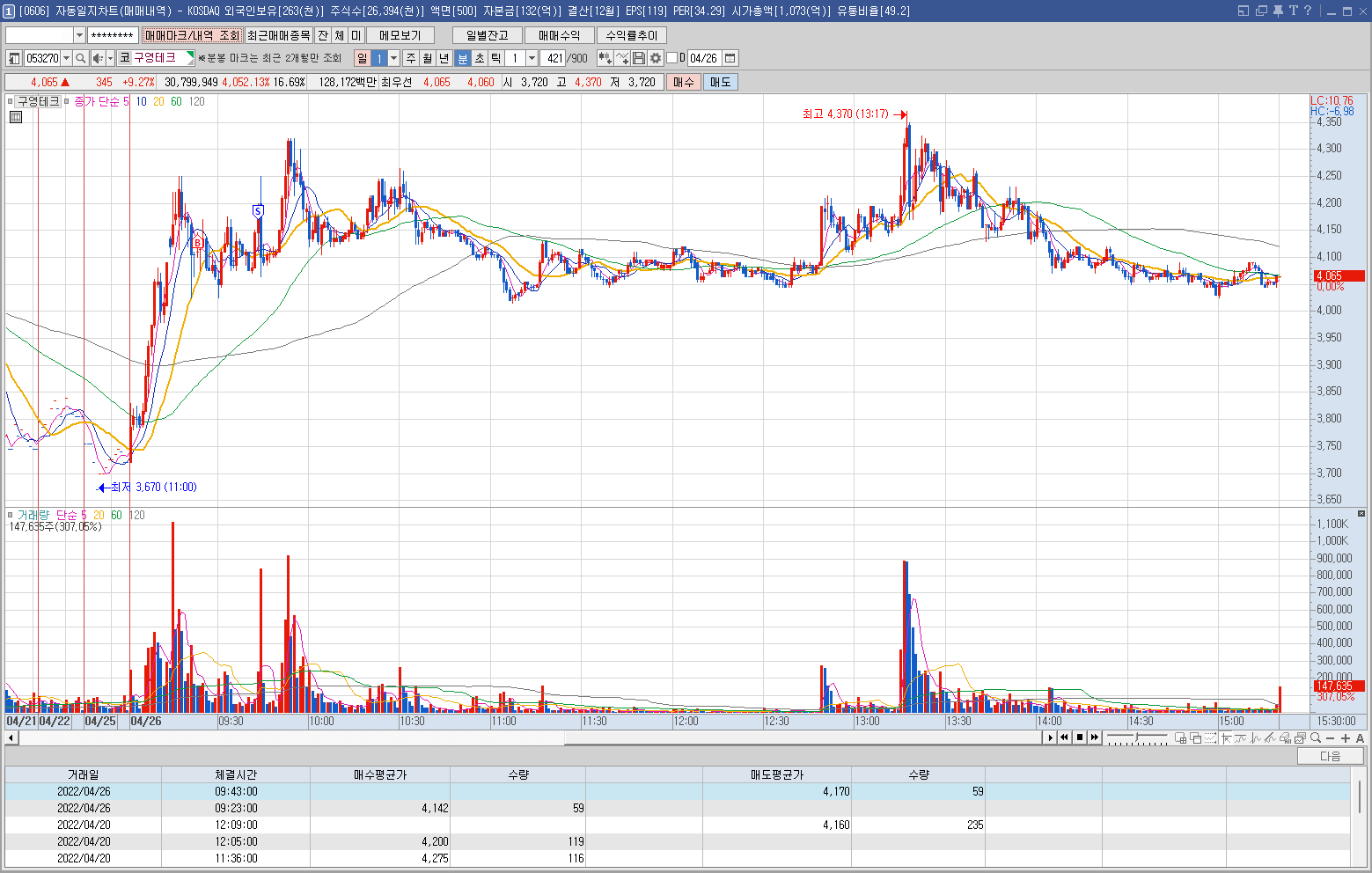Image resolution: width=1372 pixels, height=873 pixels.
Task: Click the window layout icon in title bar
Action: coord(1244,11)
